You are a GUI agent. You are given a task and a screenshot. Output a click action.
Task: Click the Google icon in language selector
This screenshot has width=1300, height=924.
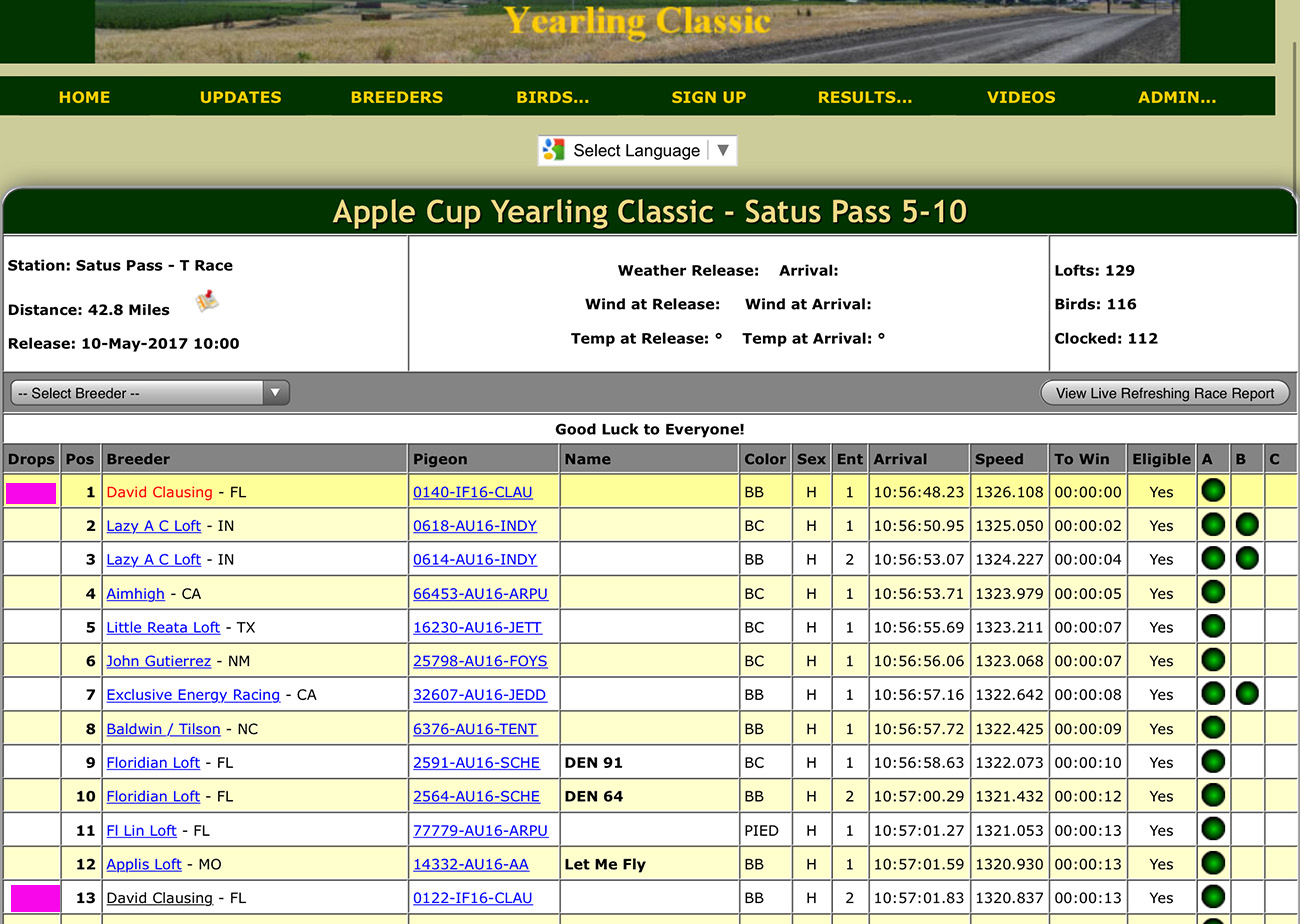pyautogui.click(x=553, y=151)
